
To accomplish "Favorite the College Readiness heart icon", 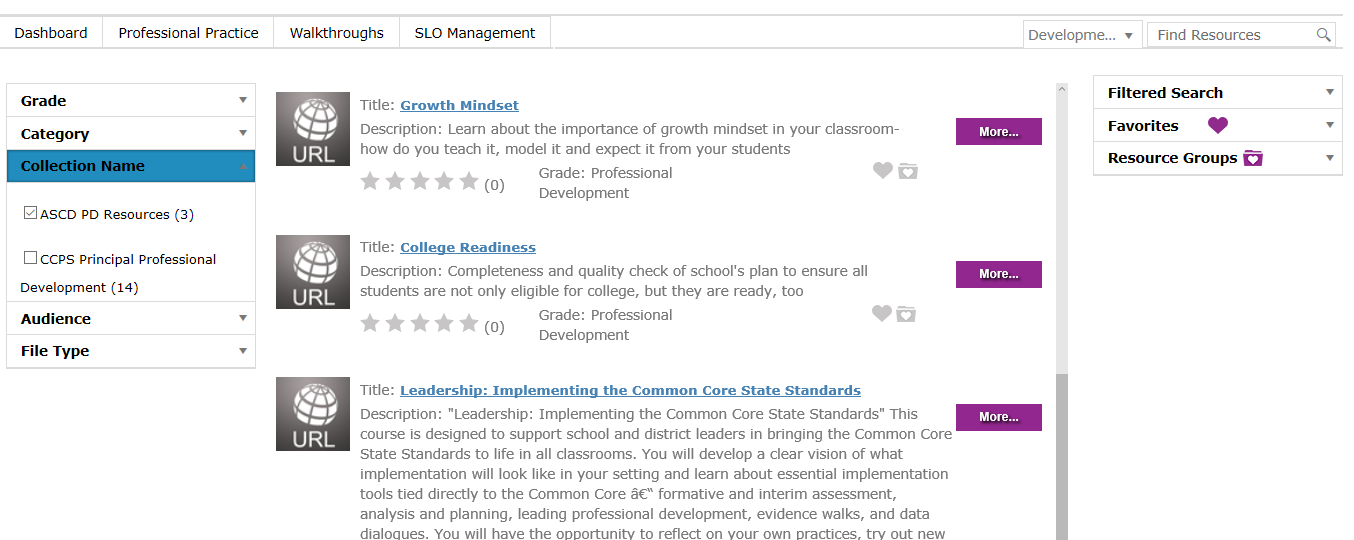I will pos(882,313).
